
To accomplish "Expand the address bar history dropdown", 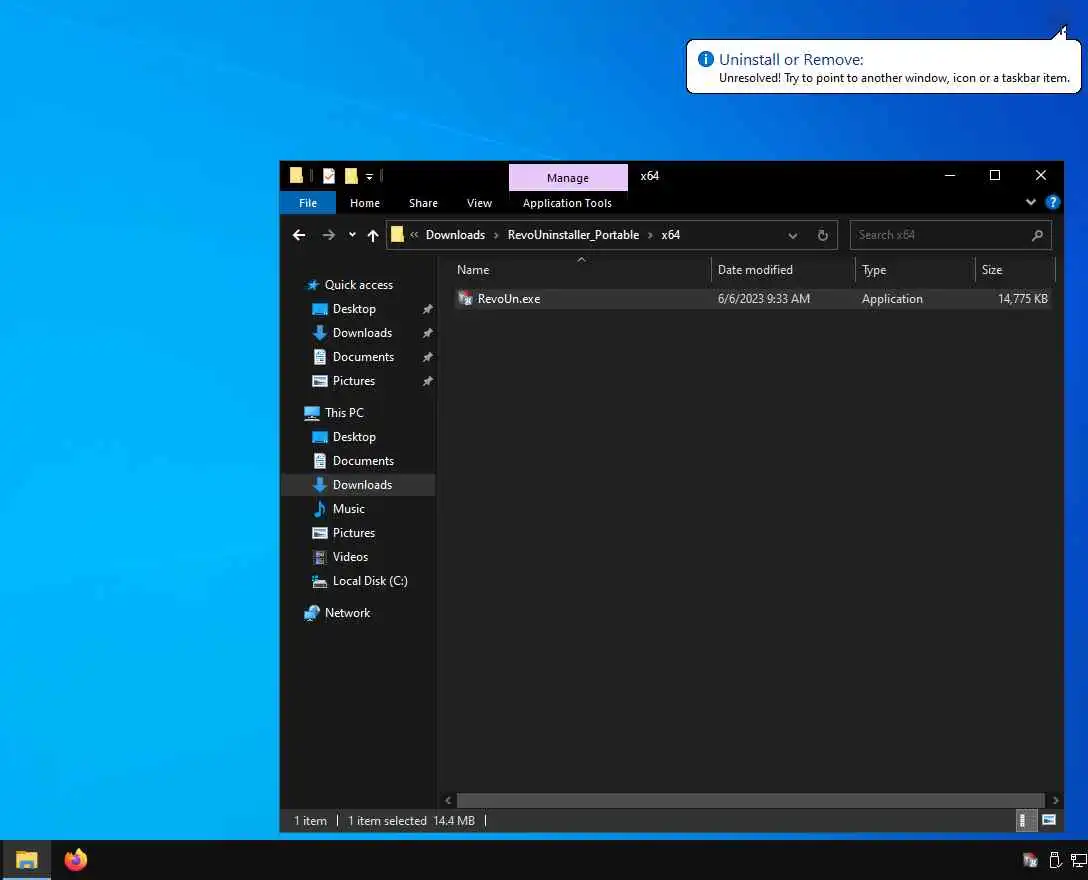I will [x=792, y=235].
